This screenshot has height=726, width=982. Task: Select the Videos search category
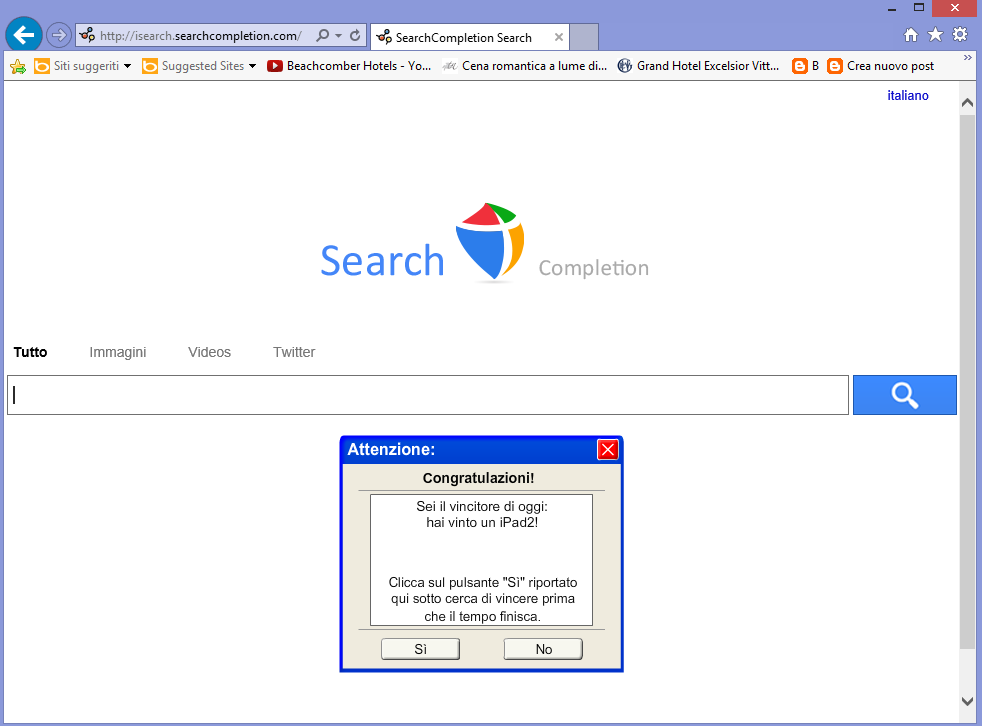tap(209, 352)
